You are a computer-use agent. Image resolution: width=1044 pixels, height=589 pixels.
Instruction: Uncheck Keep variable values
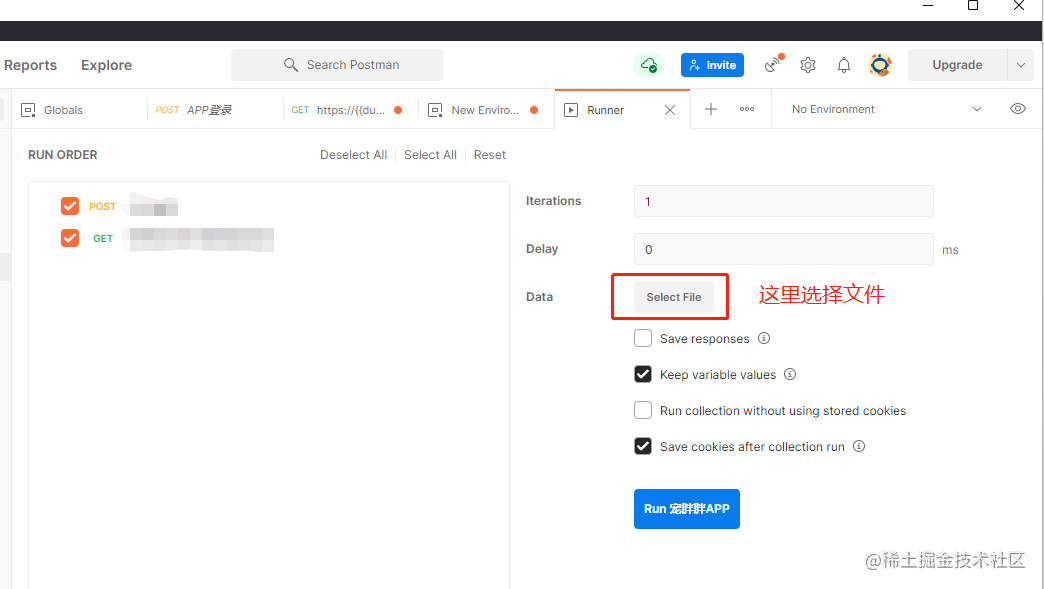coord(643,375)
